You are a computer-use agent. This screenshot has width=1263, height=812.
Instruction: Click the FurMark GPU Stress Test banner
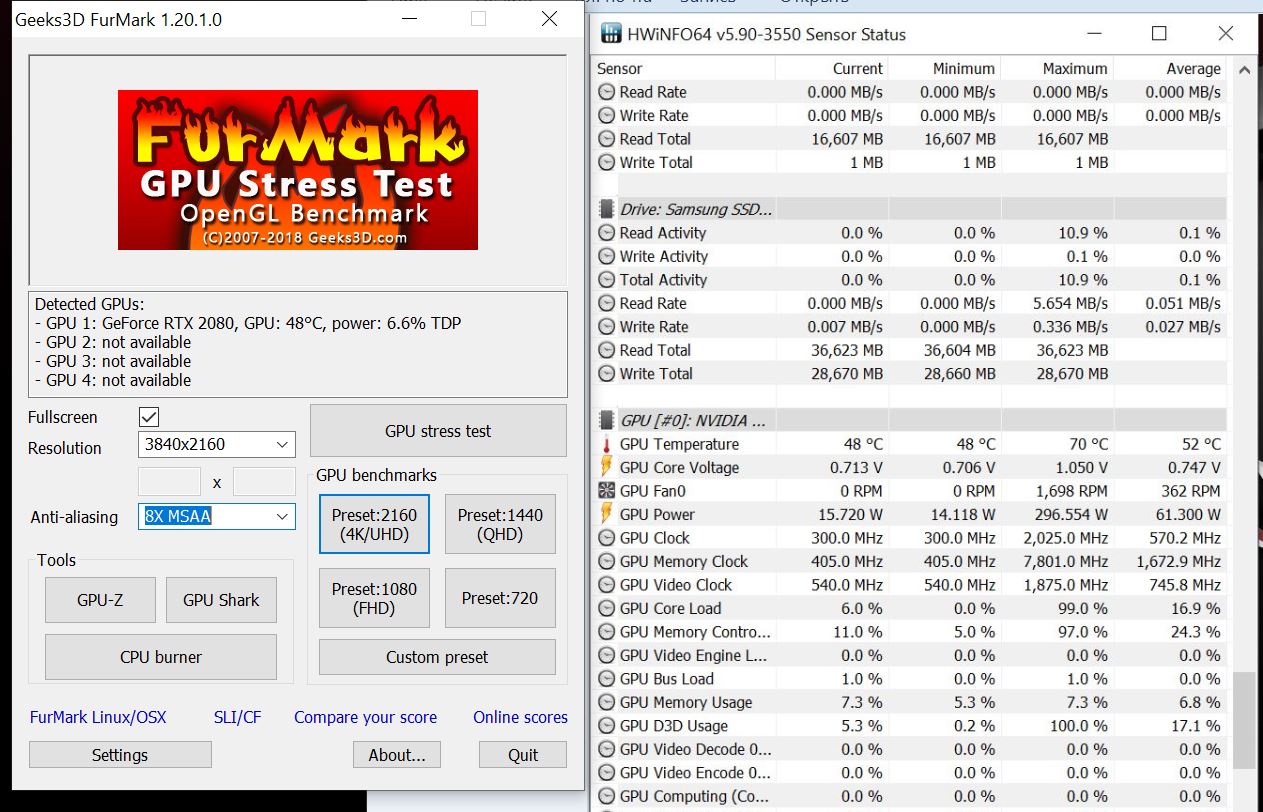[x=298, y=170]
